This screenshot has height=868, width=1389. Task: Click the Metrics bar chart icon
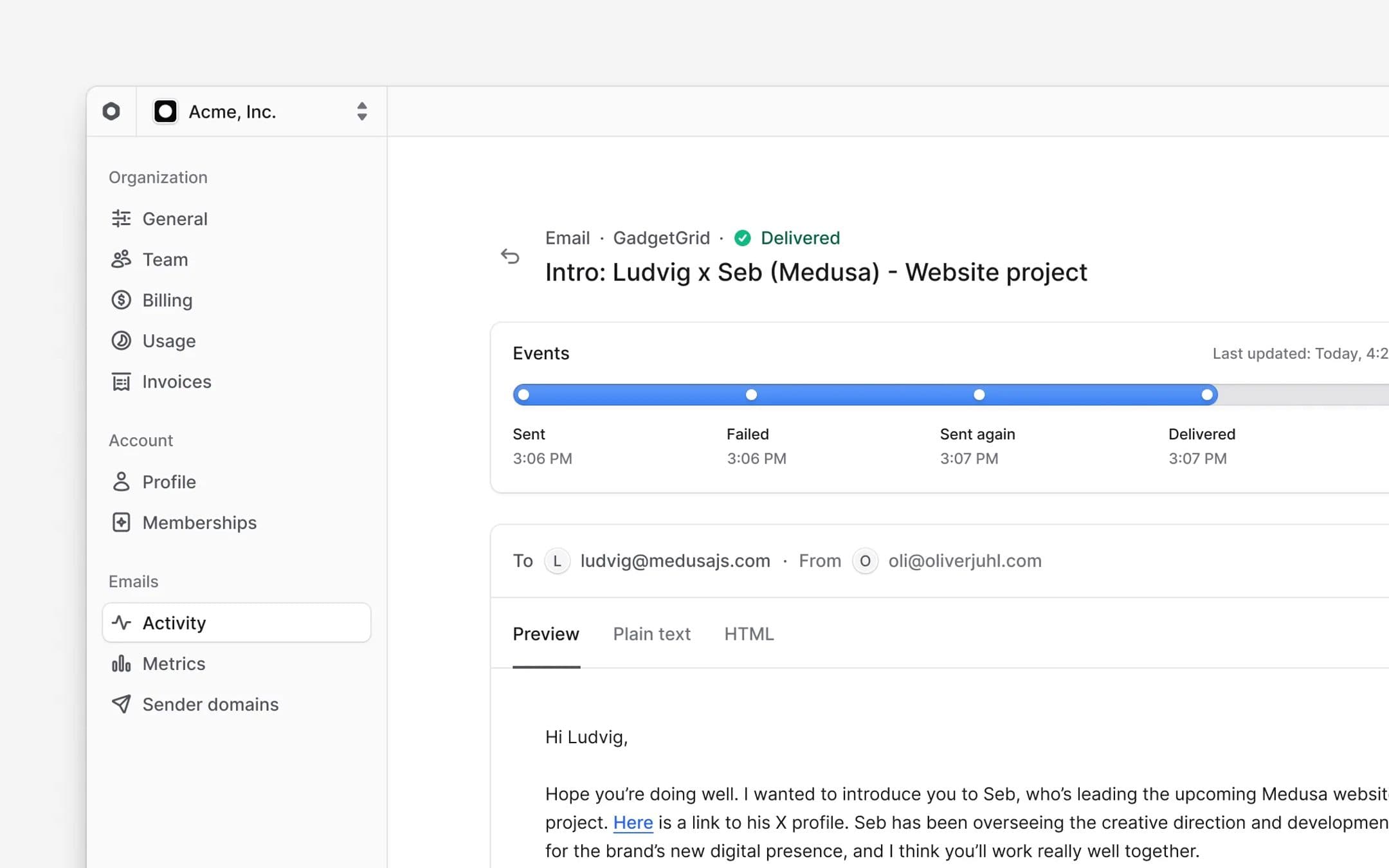tap(121, 664)
